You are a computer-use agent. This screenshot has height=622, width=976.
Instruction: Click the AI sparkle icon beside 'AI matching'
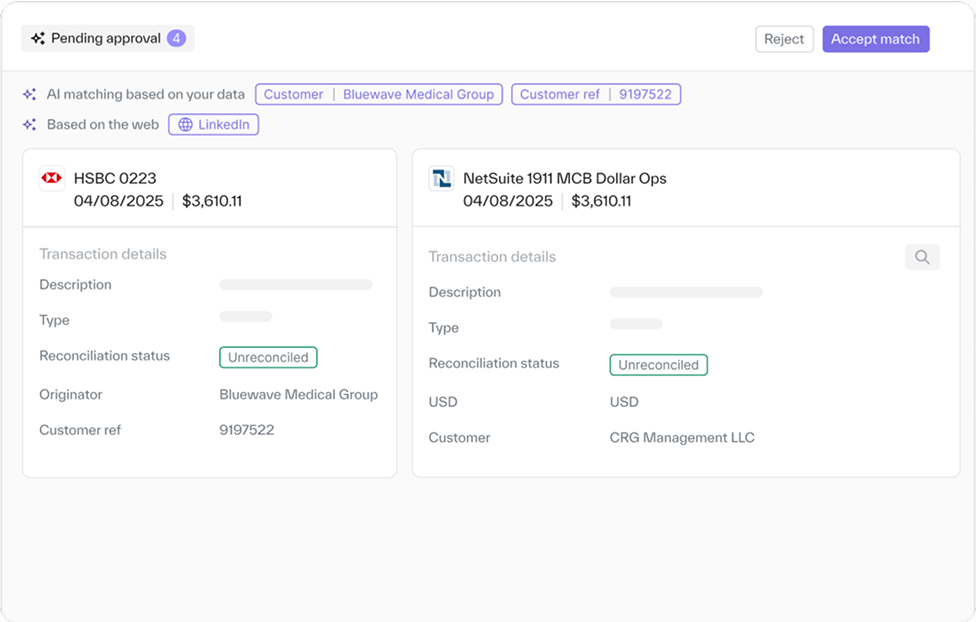[x=30, y=95]
